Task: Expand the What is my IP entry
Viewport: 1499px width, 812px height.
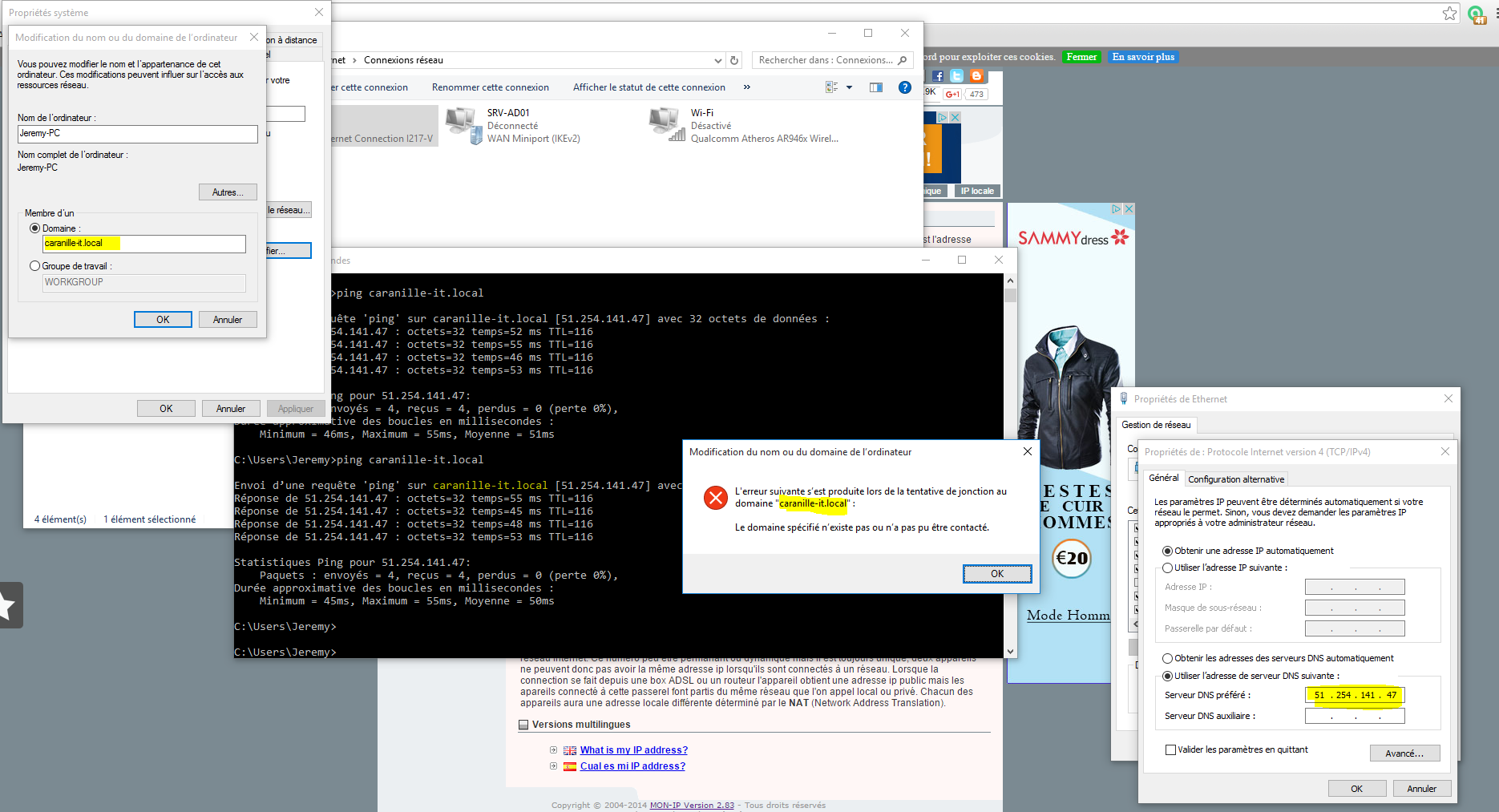Action: 553,750
